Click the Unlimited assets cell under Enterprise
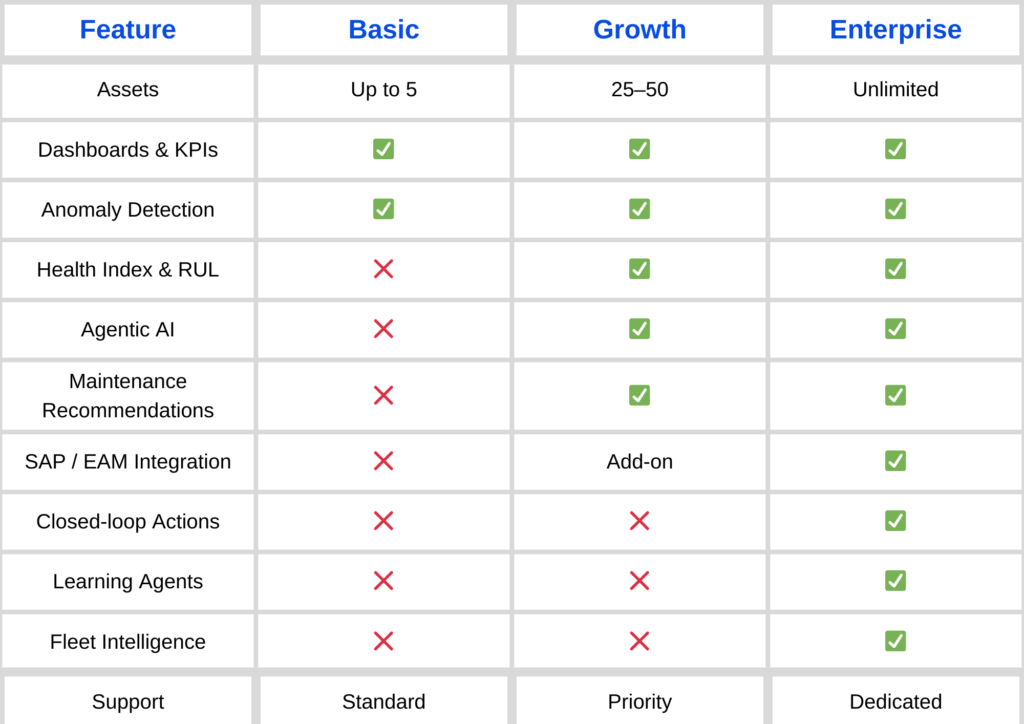This screenshot has width=1024, height=724. [x=895, y=89]
